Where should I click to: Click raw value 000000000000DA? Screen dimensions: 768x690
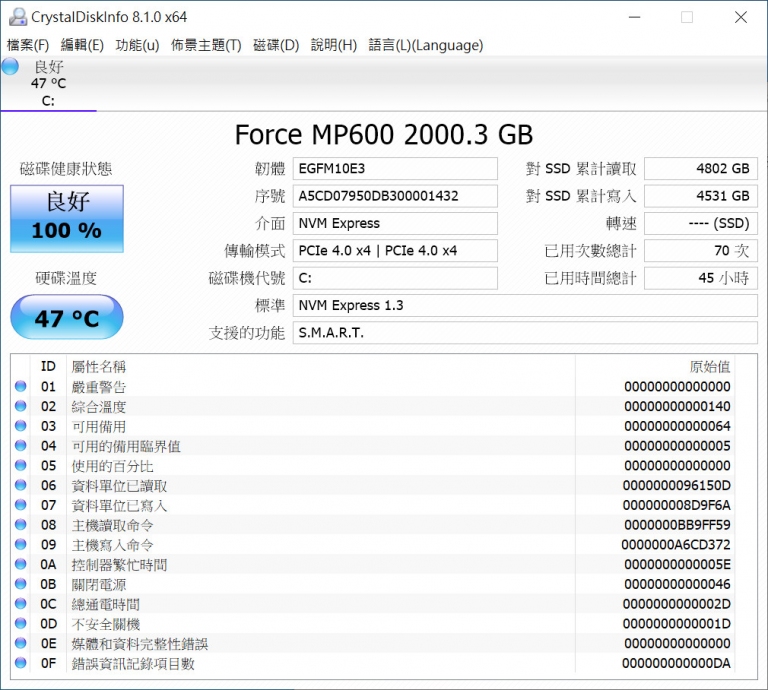[x=676, y=663]
